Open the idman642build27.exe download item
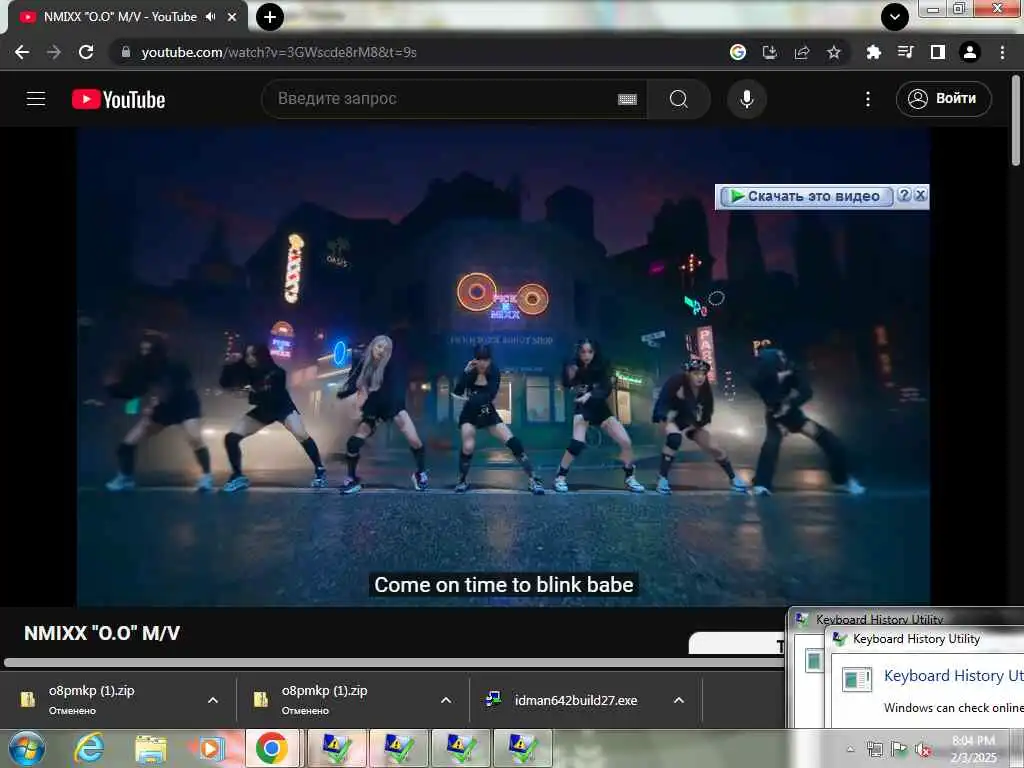 coord(575,700)
